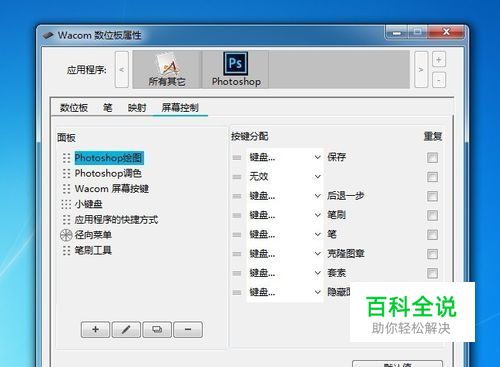The width and height of the screenshot is (500, 367).
Task: Close the Wacom 数位板属性 window
Action: click(446, 32)
